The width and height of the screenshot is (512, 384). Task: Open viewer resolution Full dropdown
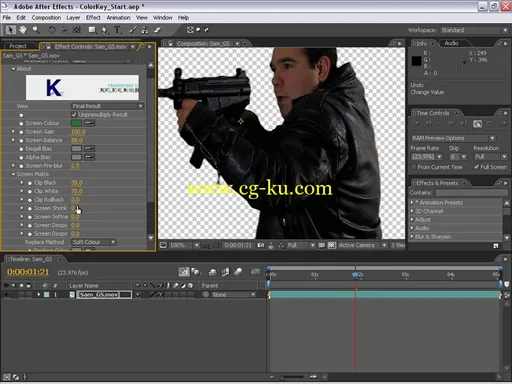(301, 245)
